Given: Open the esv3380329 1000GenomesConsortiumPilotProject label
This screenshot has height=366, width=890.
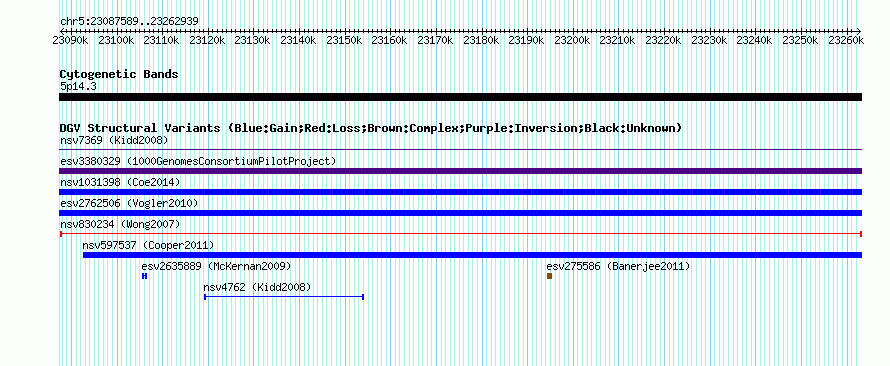Looking at the screenshot, I should coord(198,161).
